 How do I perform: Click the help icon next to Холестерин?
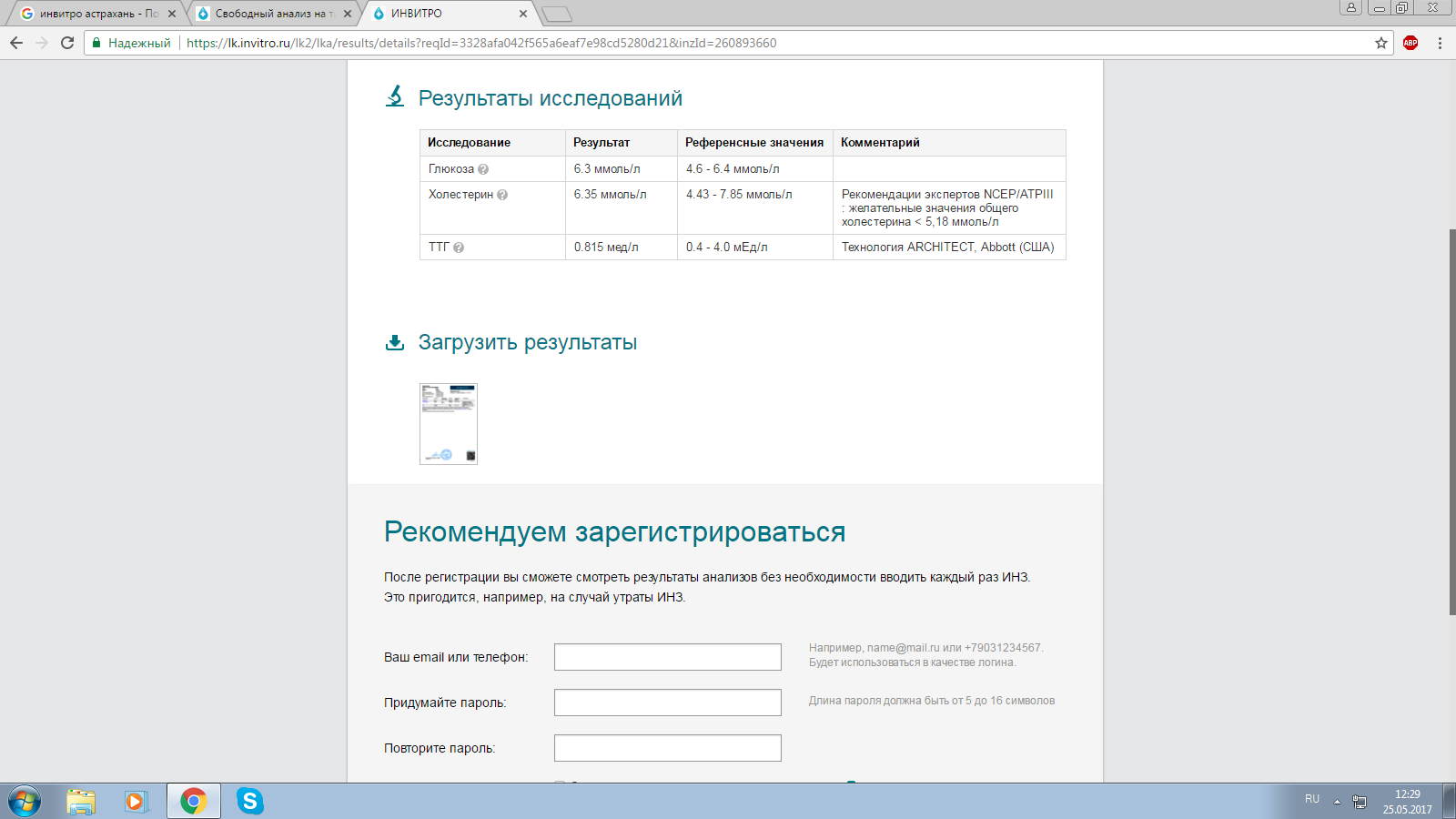click(502, 195)
